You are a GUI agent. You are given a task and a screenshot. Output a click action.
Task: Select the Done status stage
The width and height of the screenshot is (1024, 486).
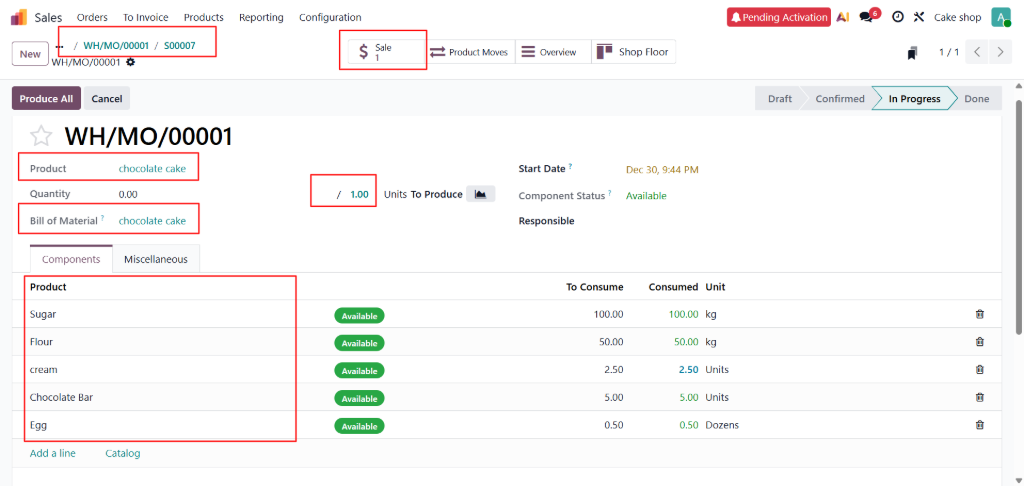[976, 99]
